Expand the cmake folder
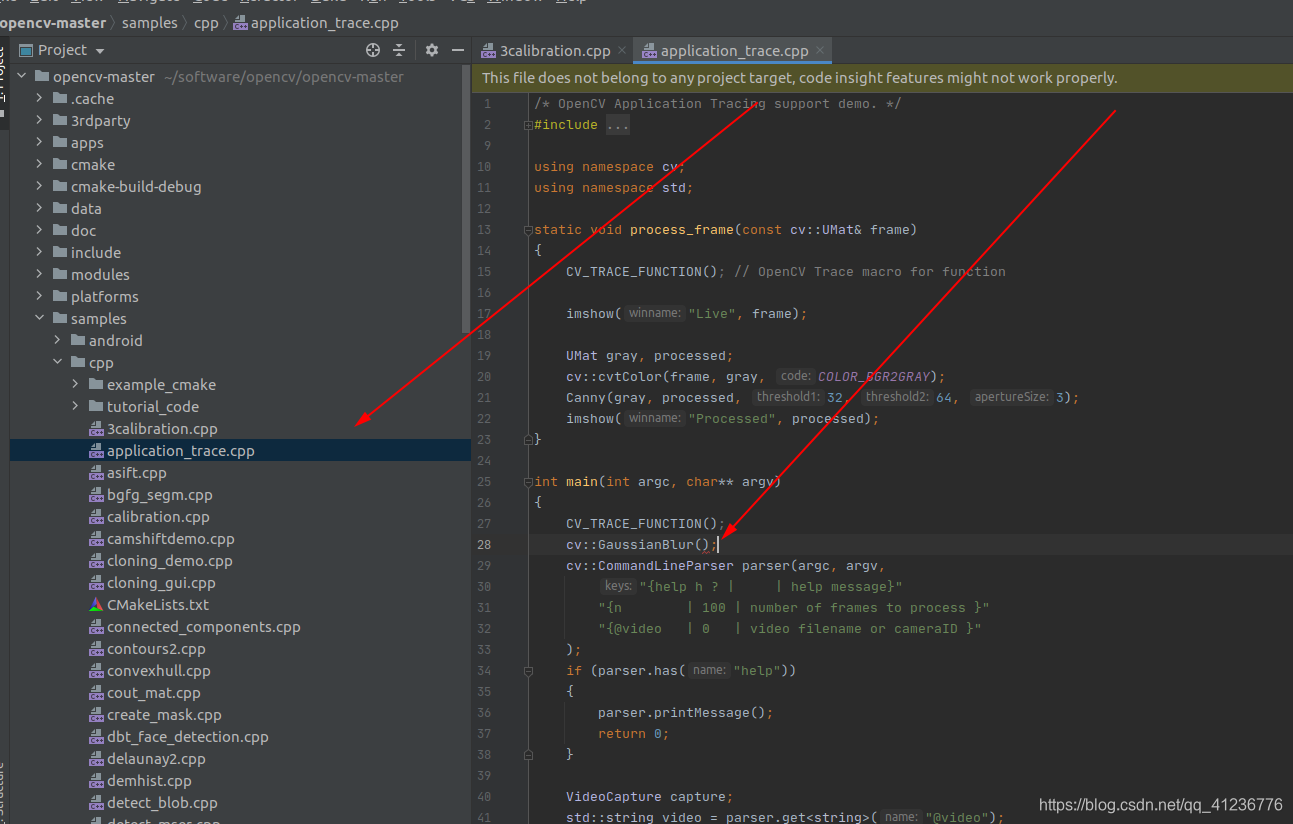 point(39,165)
